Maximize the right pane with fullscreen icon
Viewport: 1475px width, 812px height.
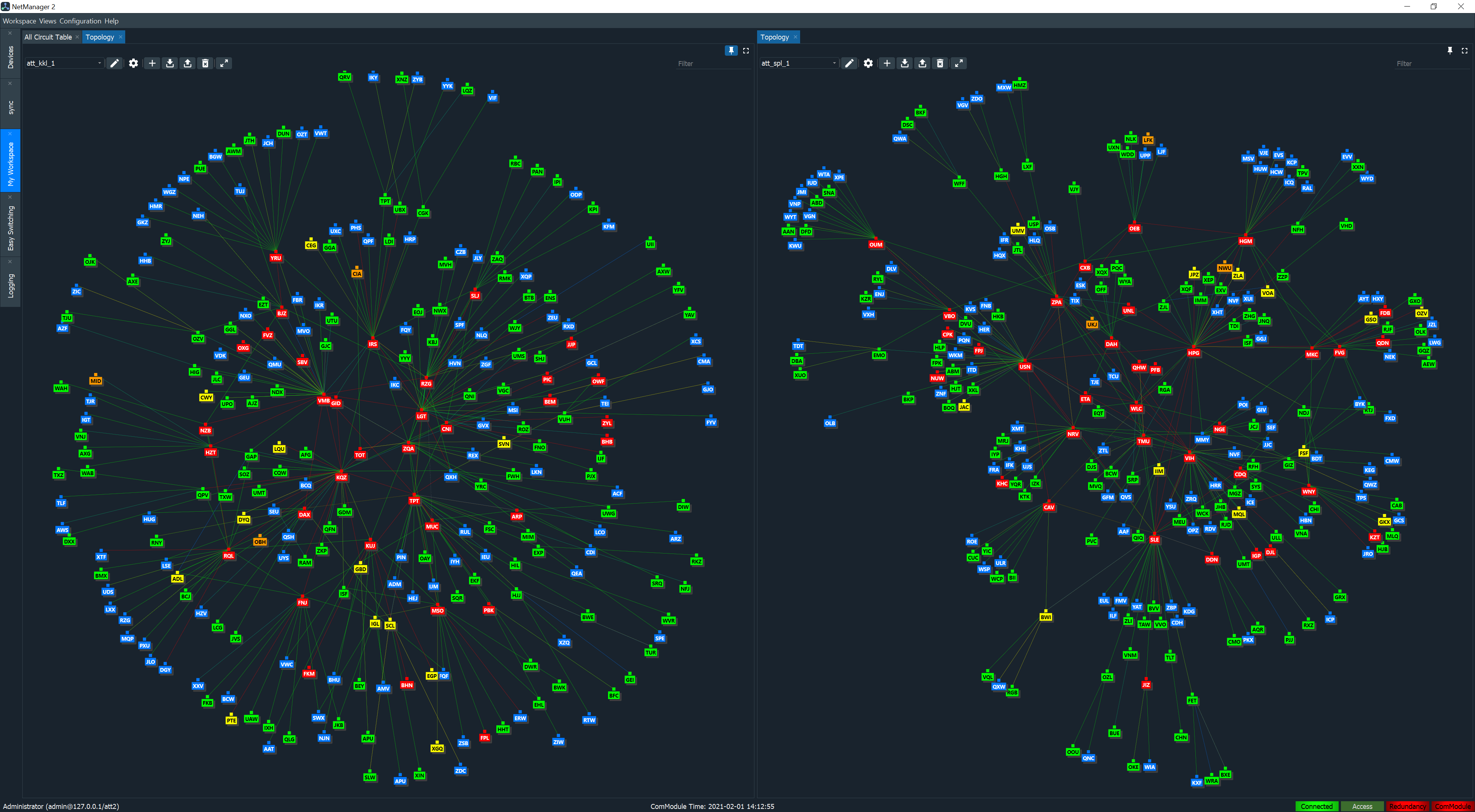pyautogui.click(x=1464, y=51)
